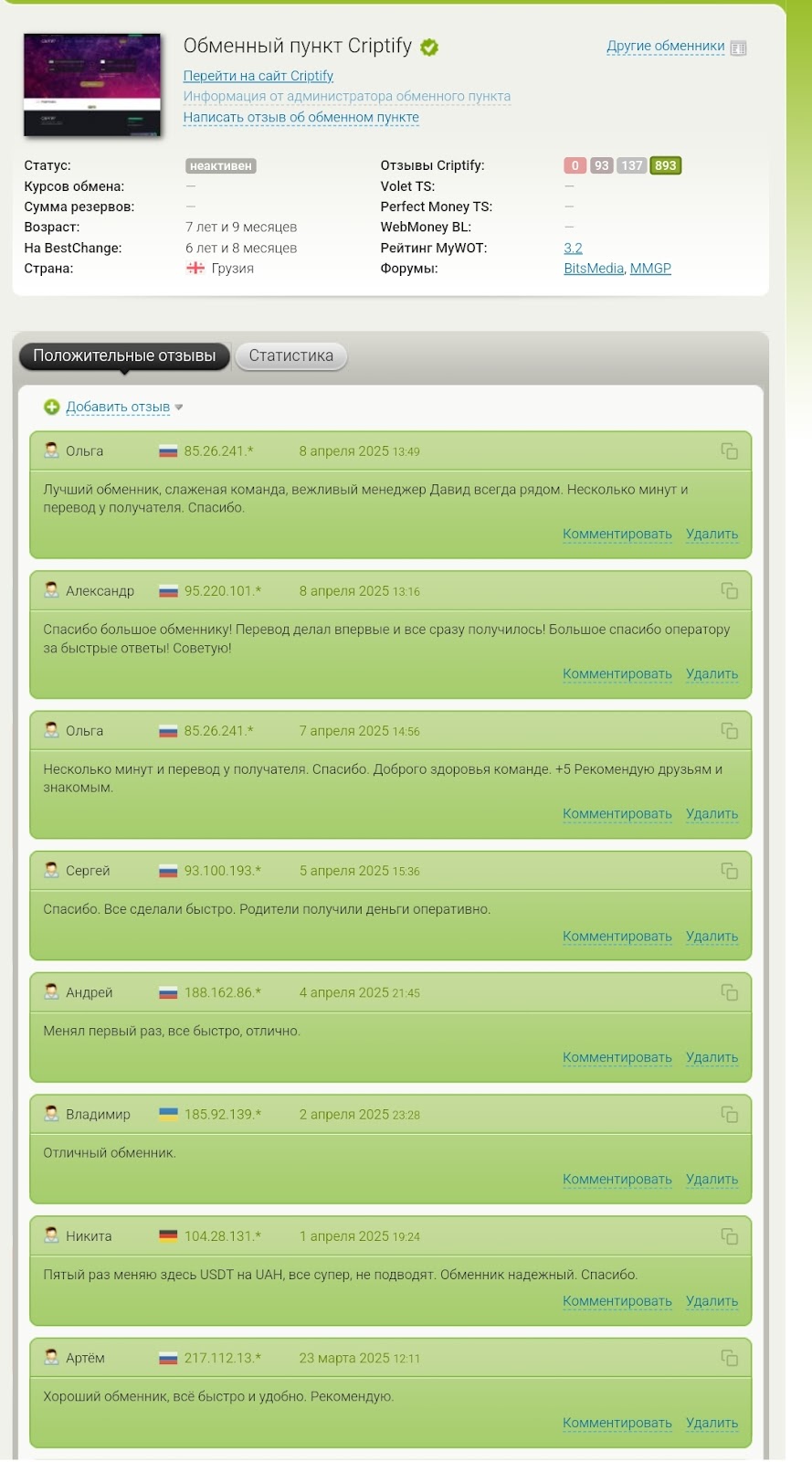
Task: Click the copy icon on Андрей's review
Action: point(729,992)
